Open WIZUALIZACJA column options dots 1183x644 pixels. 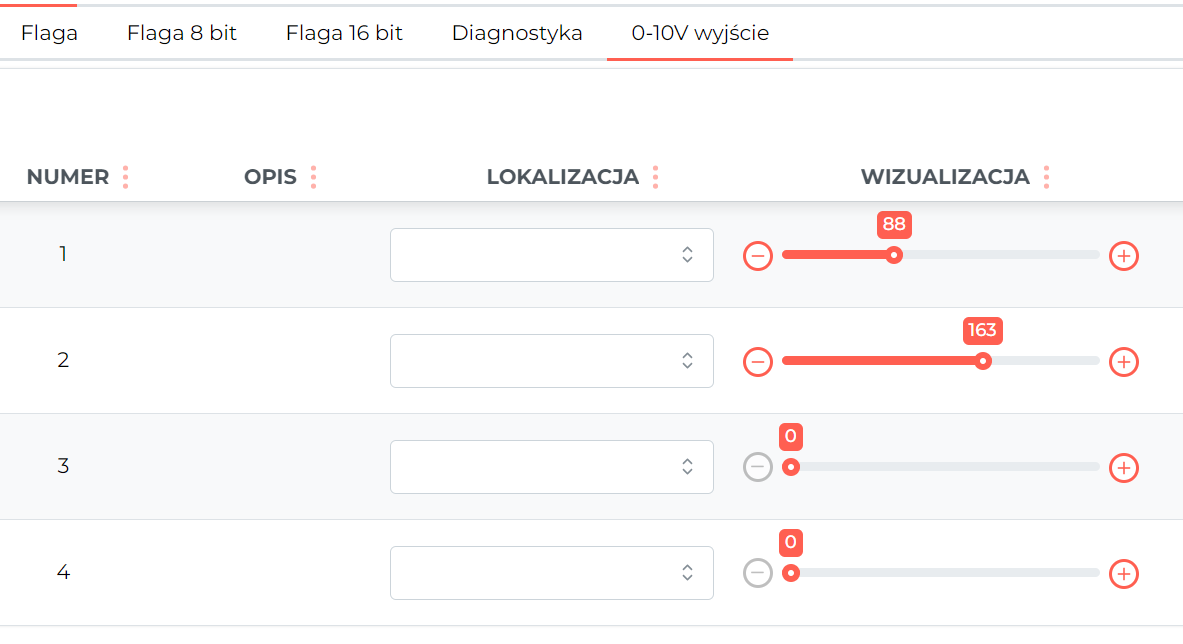pos(1046,177)
